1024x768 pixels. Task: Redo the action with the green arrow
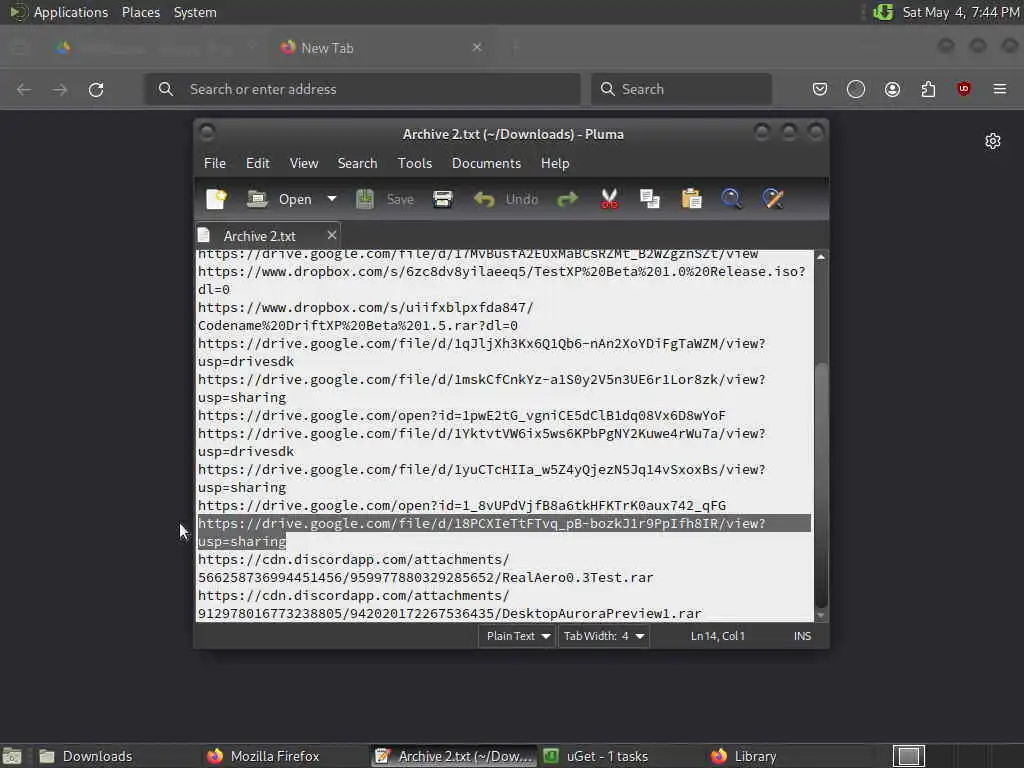click(x=568, y=199)
